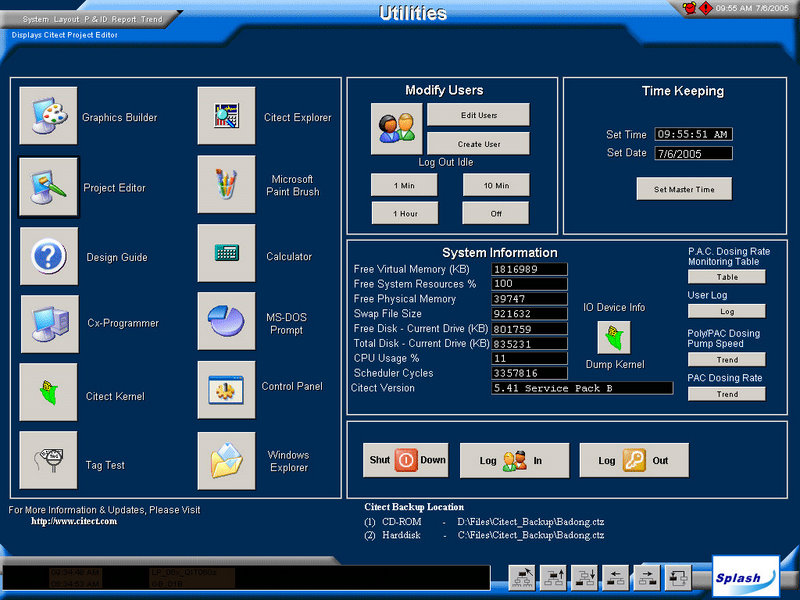Set idle logout to 10 Min

click(495, 185)
